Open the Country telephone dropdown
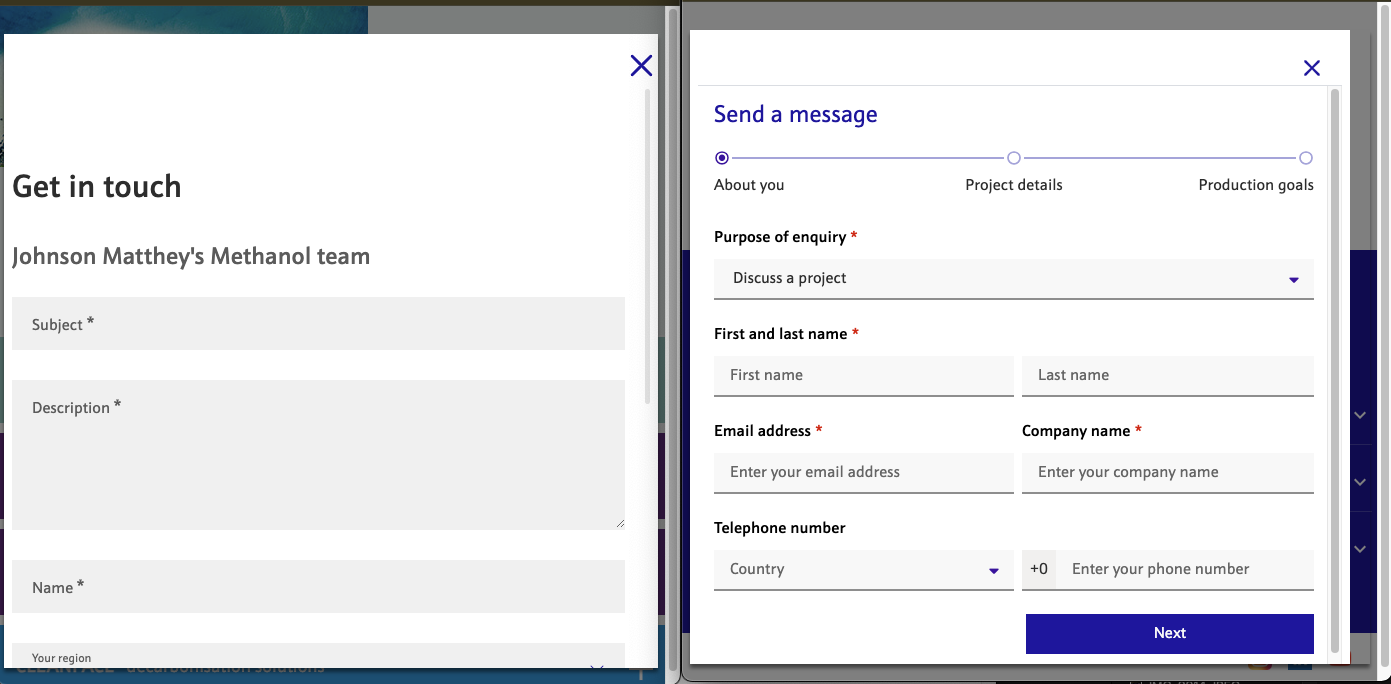 864,570
